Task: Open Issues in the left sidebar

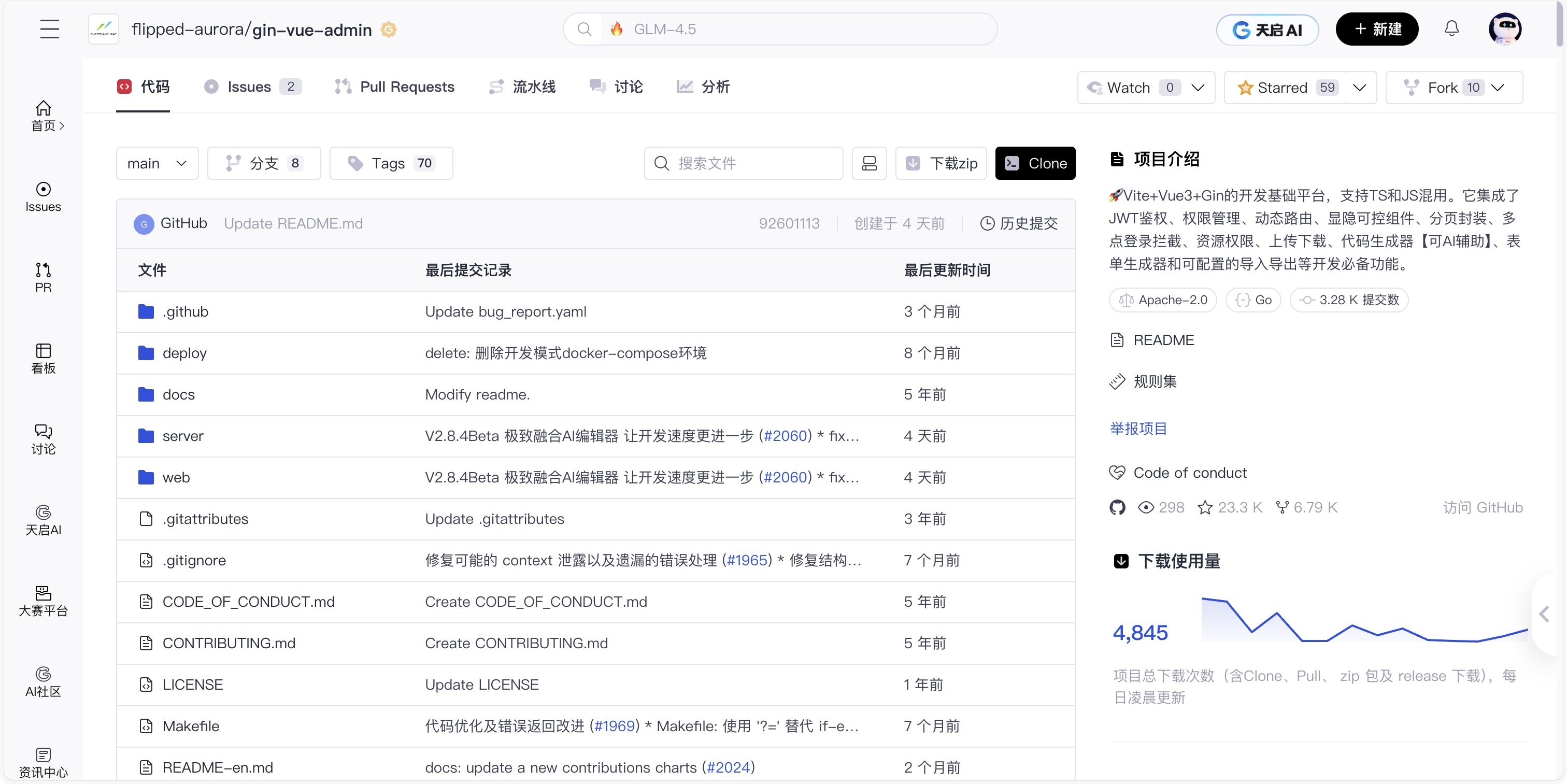Action: click(x=43, y=197)
